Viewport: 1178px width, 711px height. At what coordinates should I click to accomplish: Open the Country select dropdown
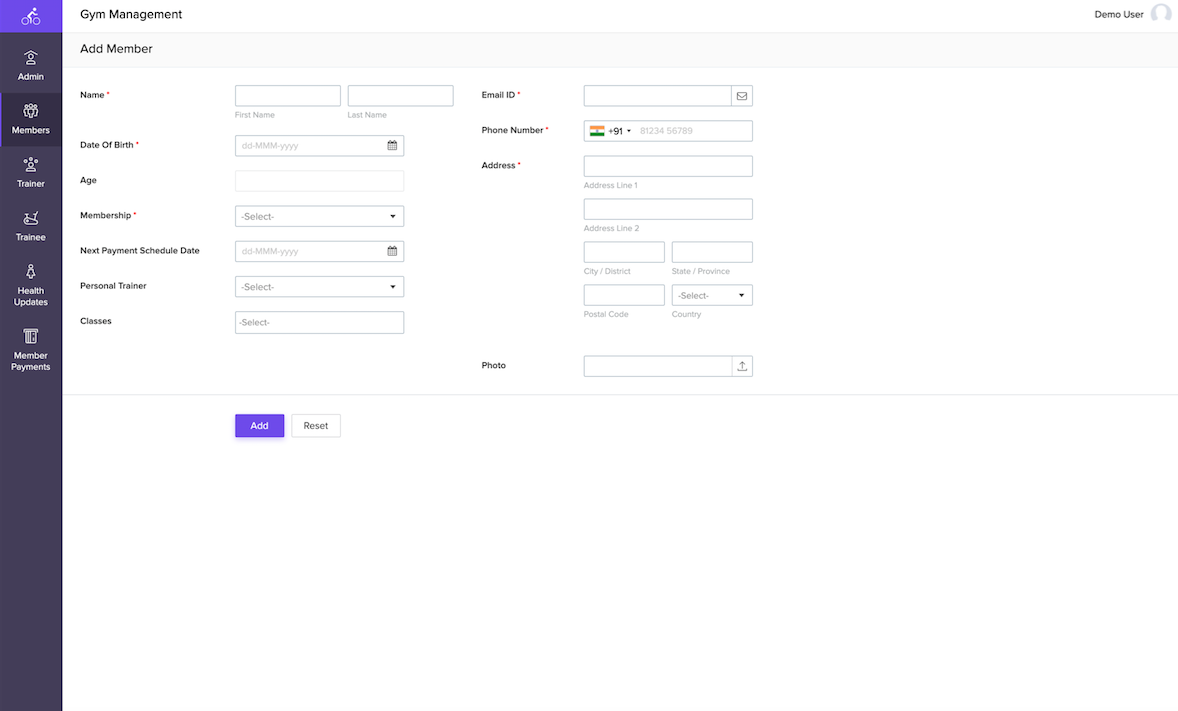tap(712, 296)
